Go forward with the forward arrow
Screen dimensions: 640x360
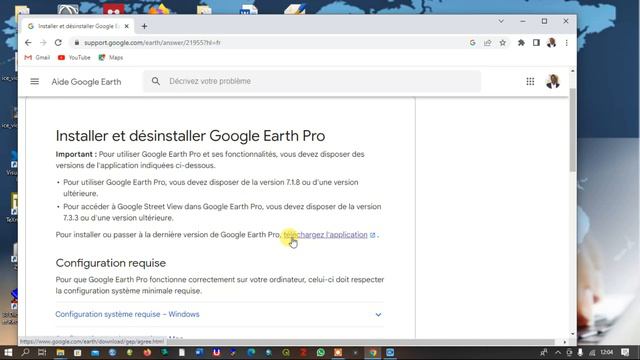(43, 42)
